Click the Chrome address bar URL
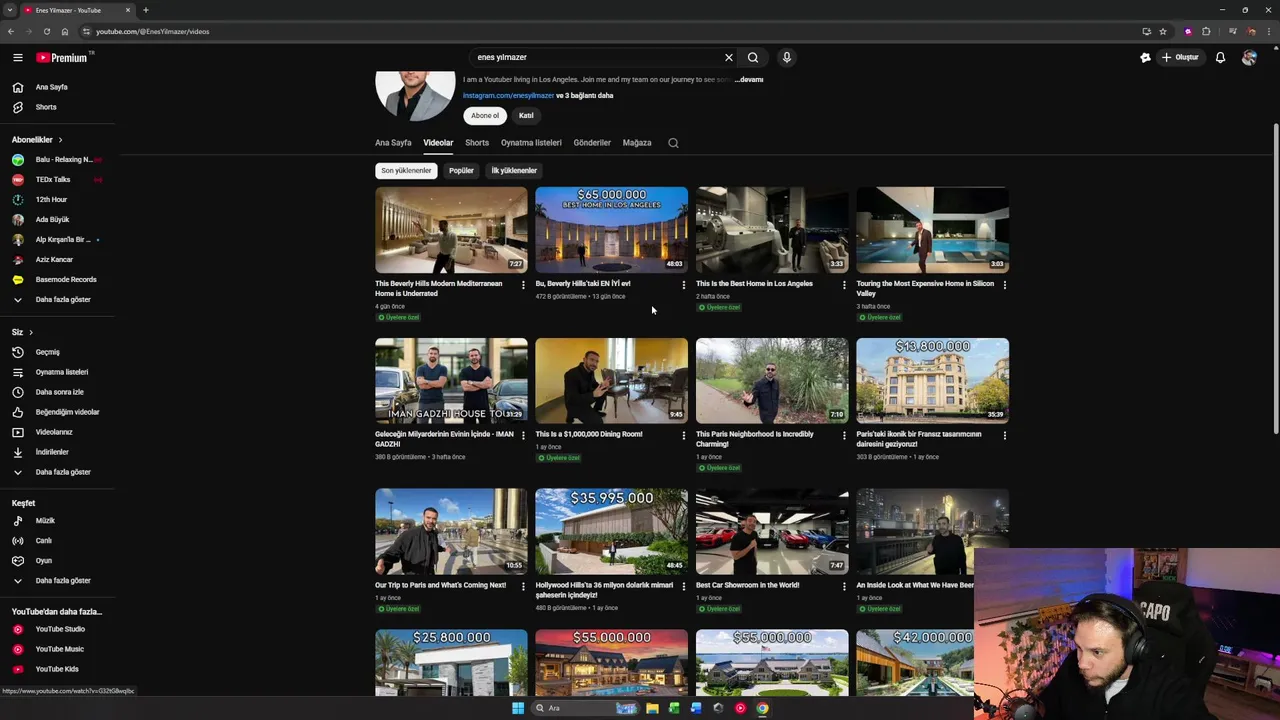 coord(152,32)
